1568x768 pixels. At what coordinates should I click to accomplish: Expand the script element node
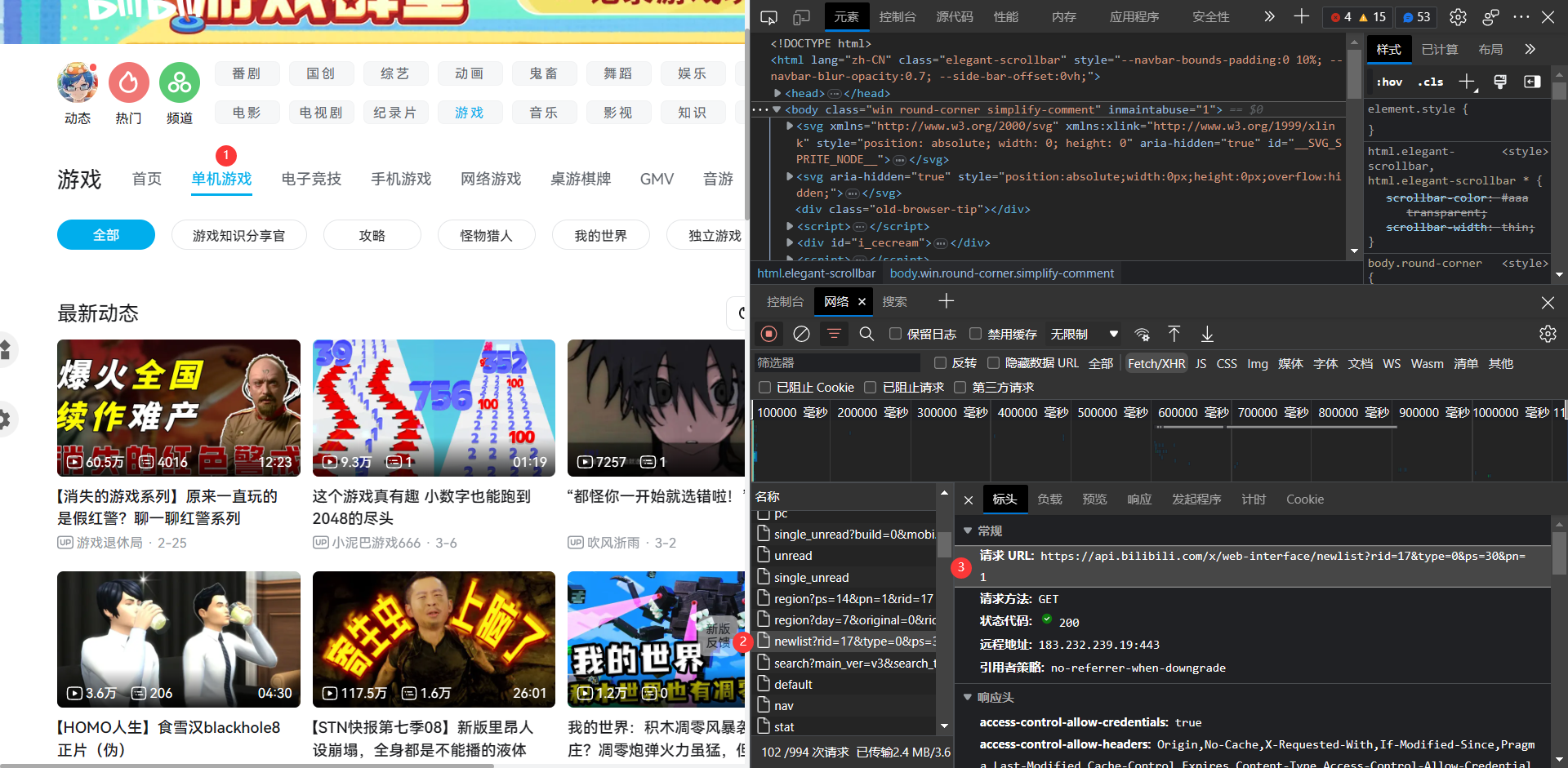(x=791, y=226)
